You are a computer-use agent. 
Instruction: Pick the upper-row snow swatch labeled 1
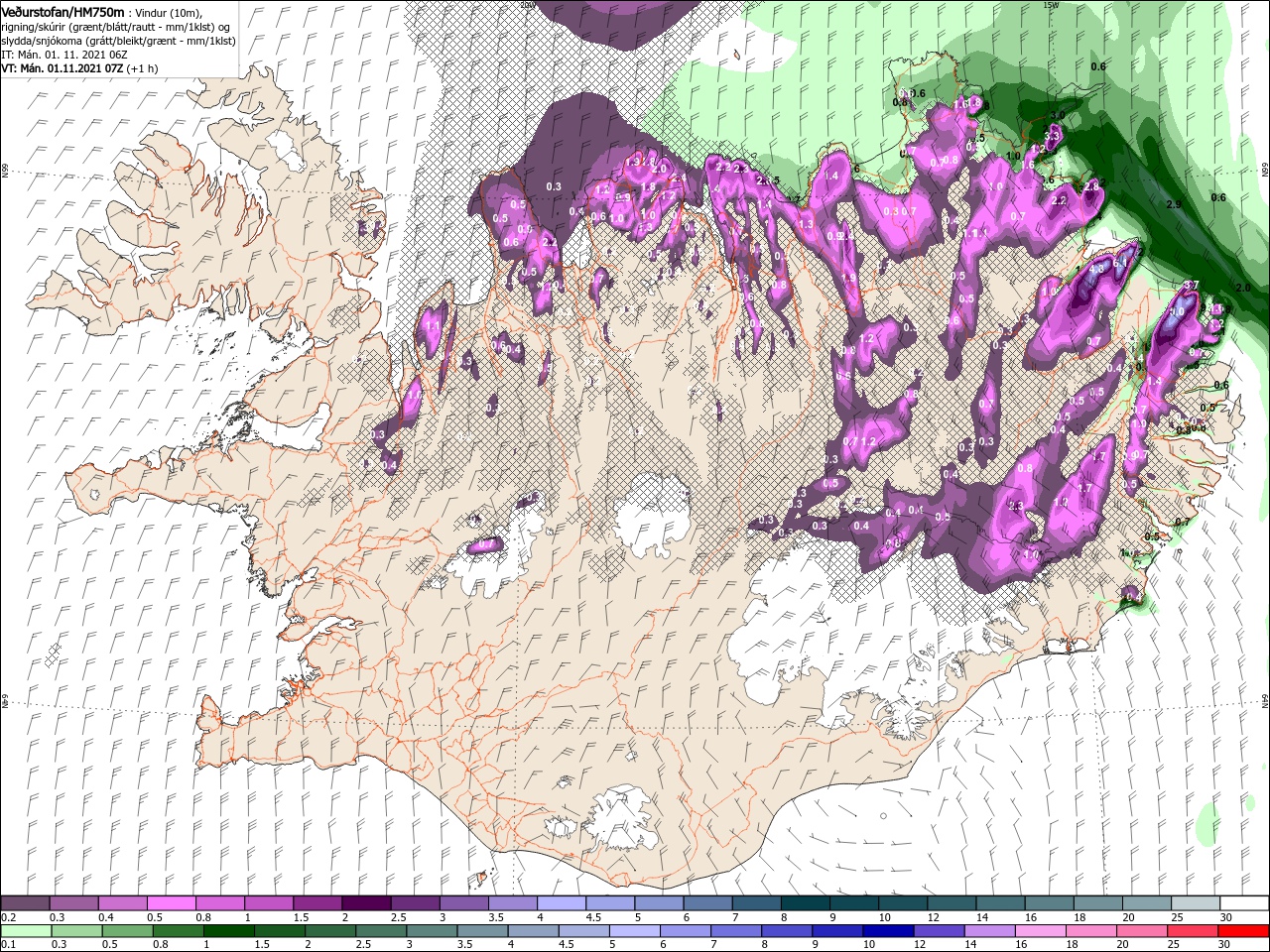[268, 903]
